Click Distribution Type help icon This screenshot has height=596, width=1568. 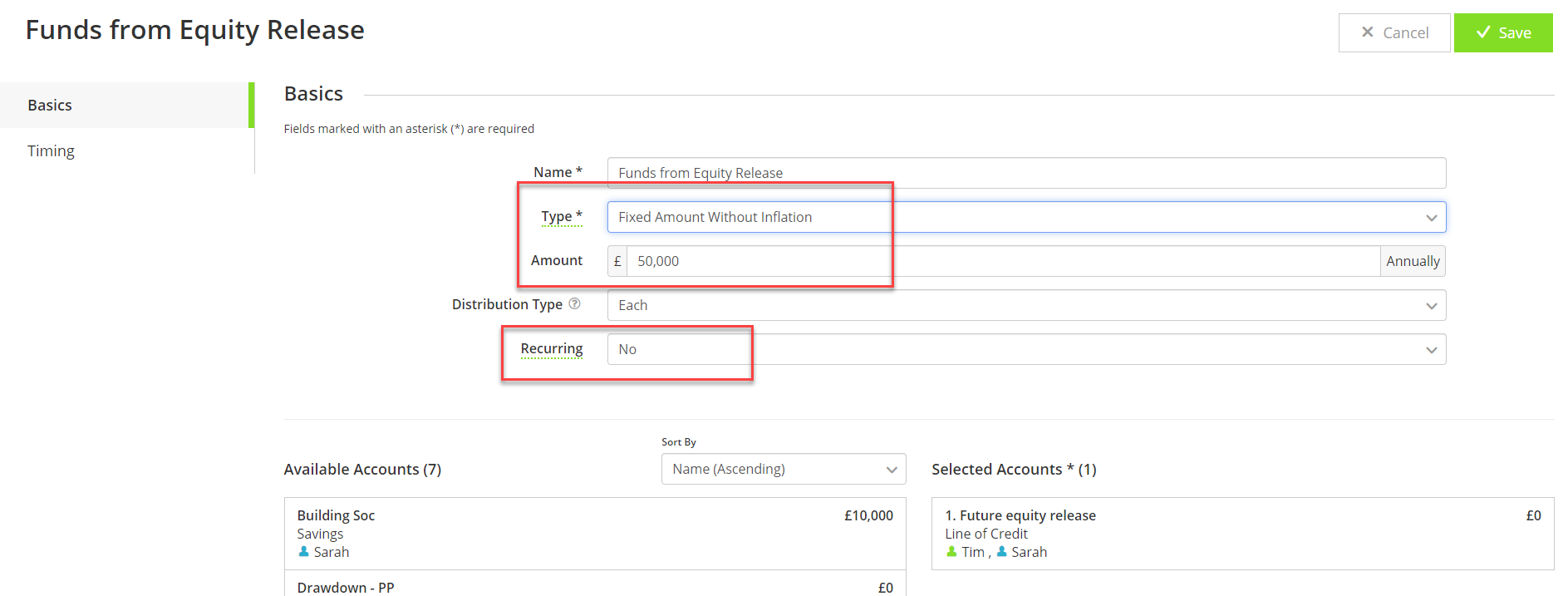click(574, 303)
